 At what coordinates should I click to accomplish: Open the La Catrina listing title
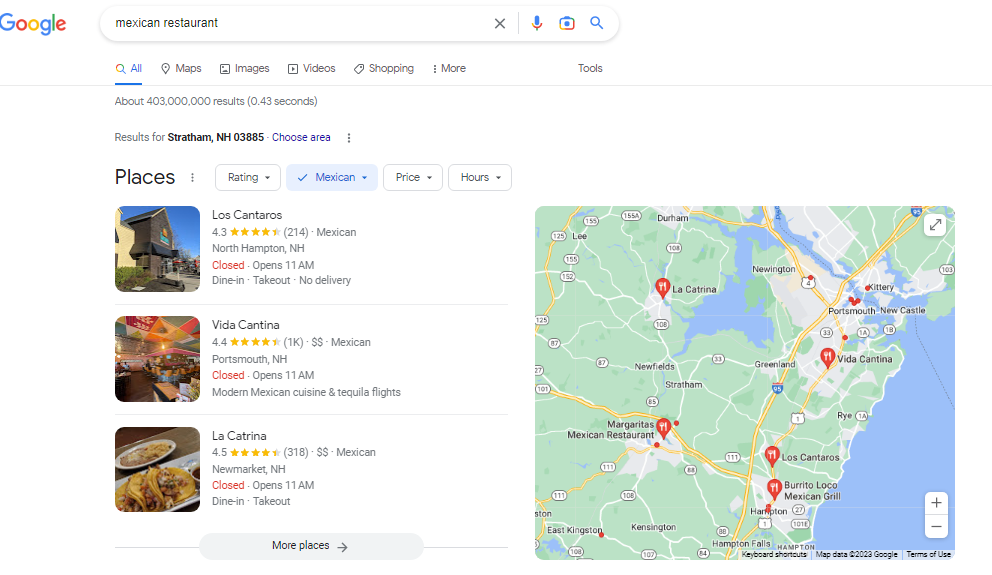[239, 436]
